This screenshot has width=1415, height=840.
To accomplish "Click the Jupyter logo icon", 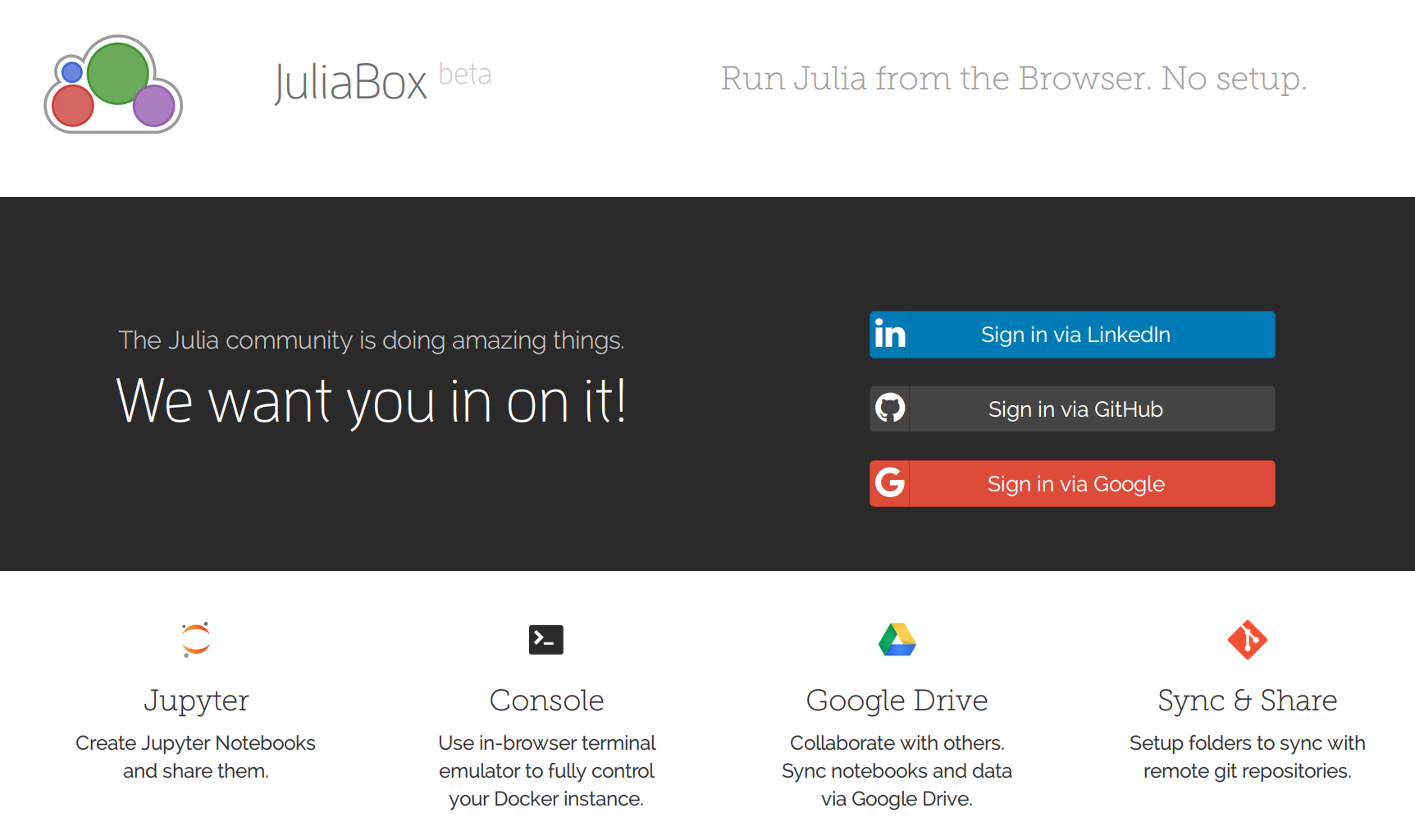I will pyautogui.click(x=196, y=639).
